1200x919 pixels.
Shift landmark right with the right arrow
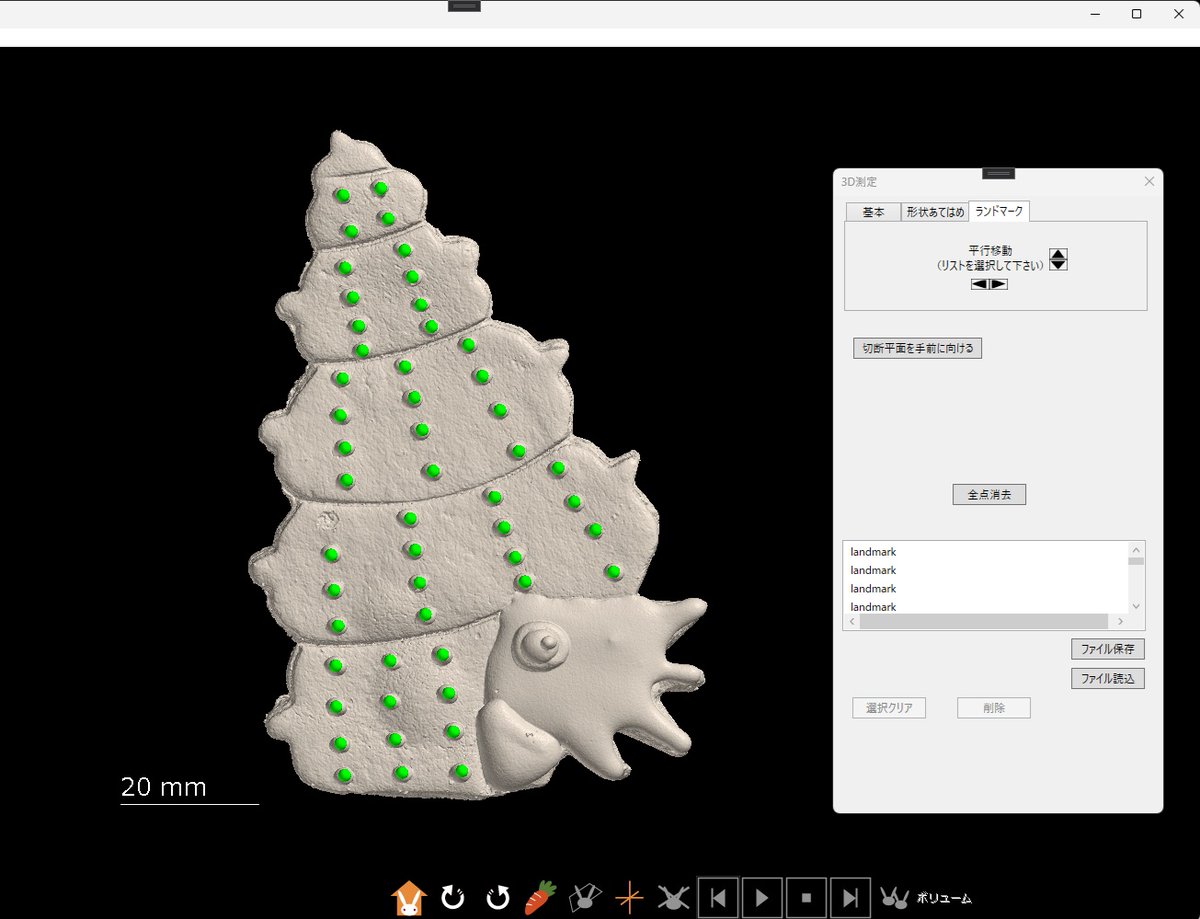pos(999,284)
